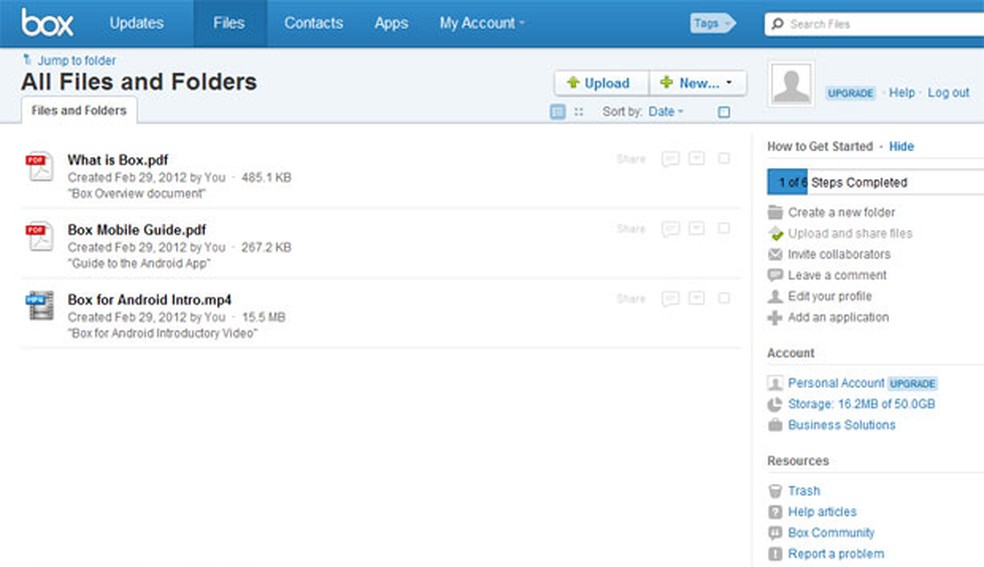Open the New... dropdown button
This screenshot has height=567, width=984.
coord(698,83)
